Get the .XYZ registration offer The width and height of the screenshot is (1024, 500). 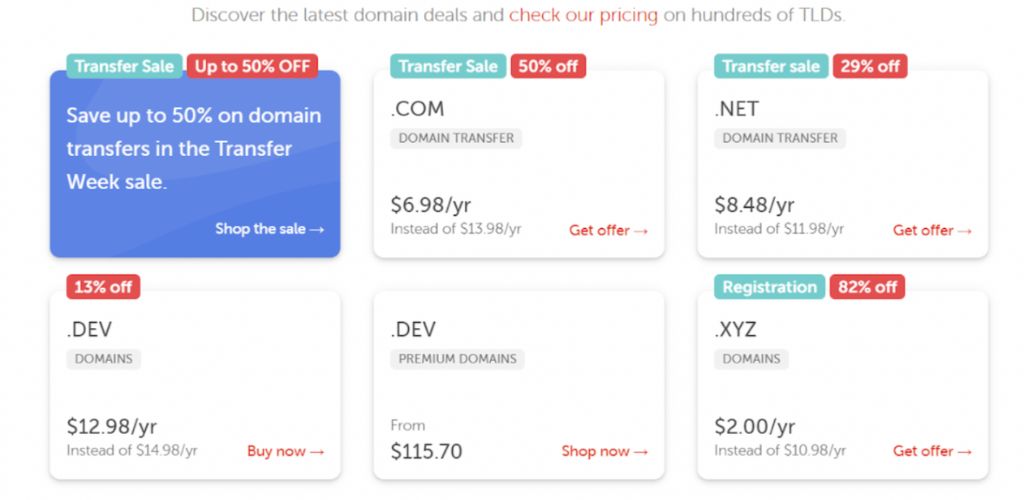point(932,451)
